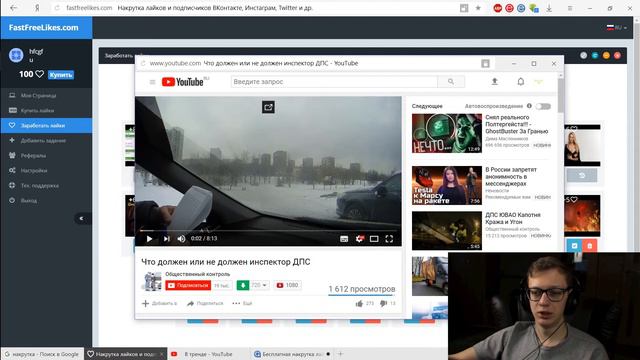Viewport: 640px width, 360px height.
Task: Open Добавить задание in the sidebar
Action: 46,140
